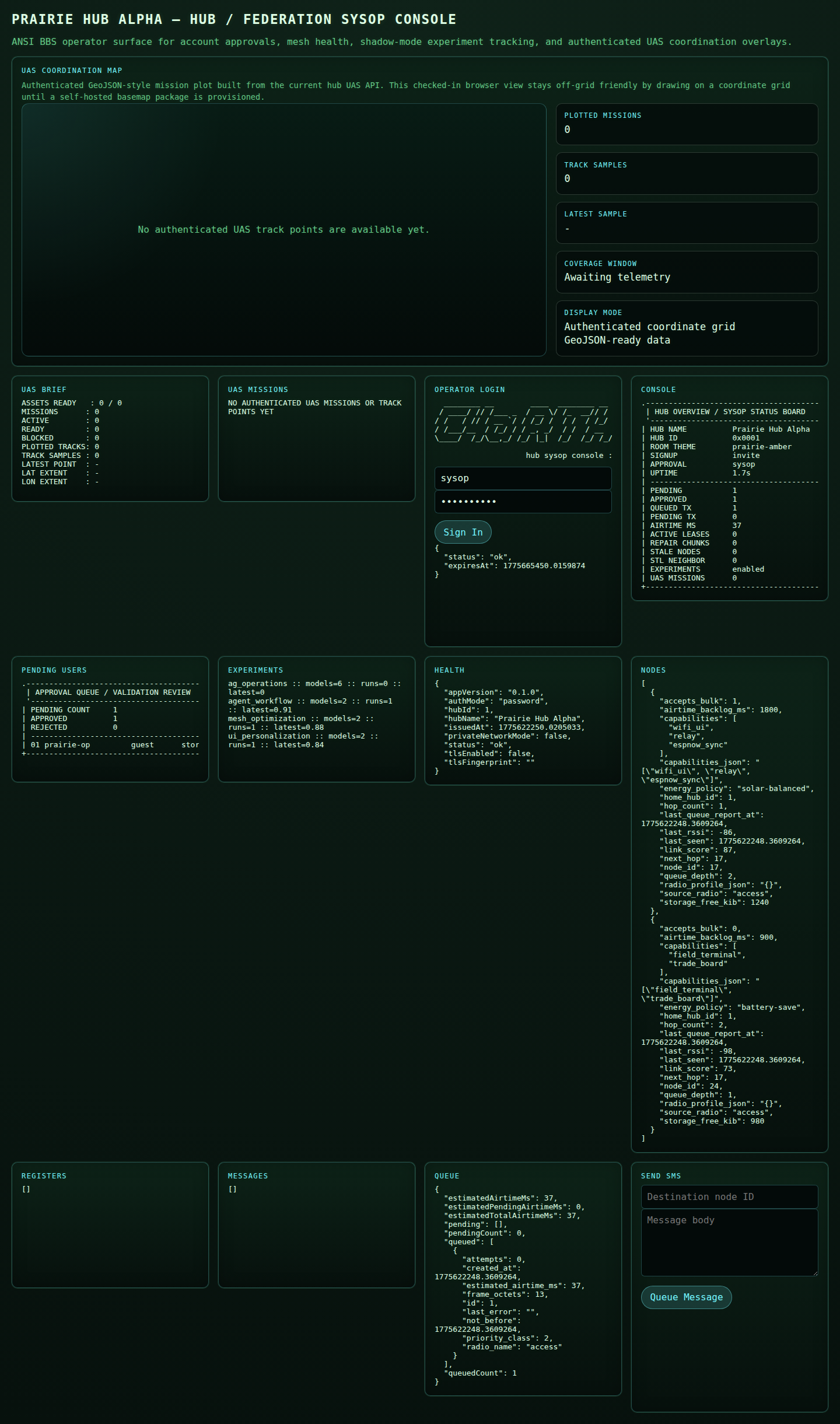
Task: Click the 'Awaiting telemetry' coverage value
Action: pyautogui.click(x=617, y=277)
